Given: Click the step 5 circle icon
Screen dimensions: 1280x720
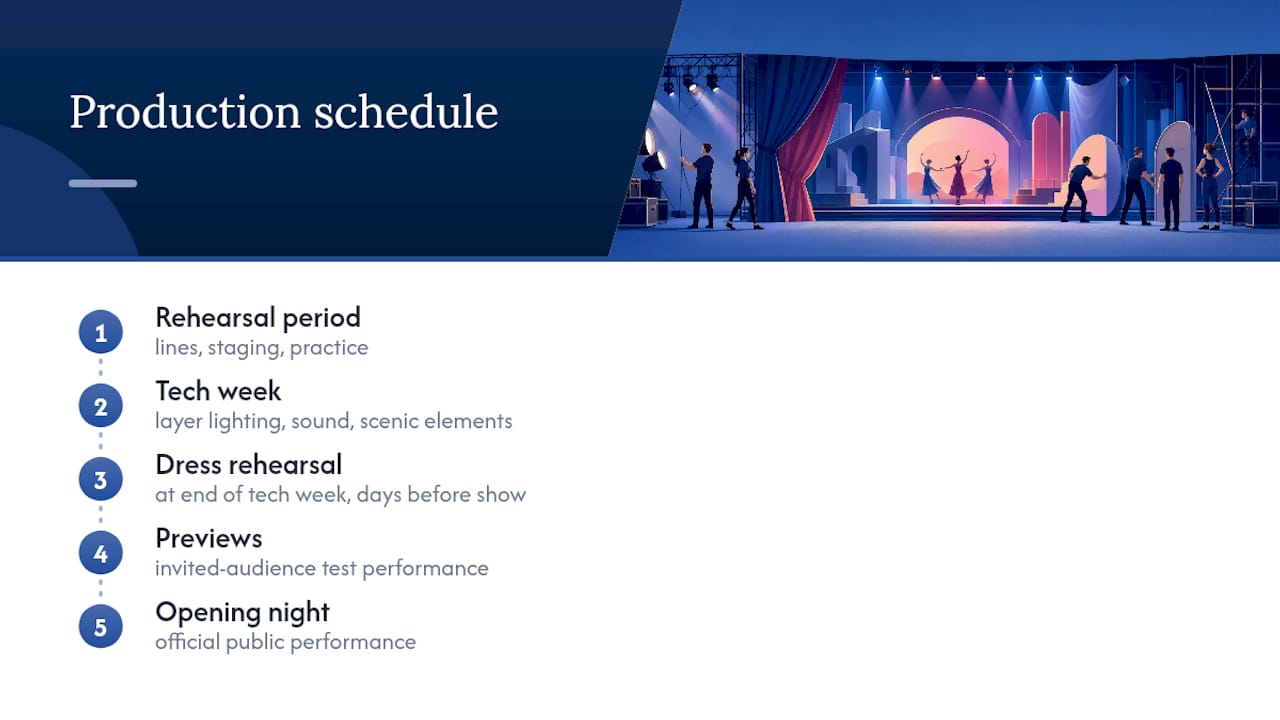Looking at the screenshot, I should point(100,626).
